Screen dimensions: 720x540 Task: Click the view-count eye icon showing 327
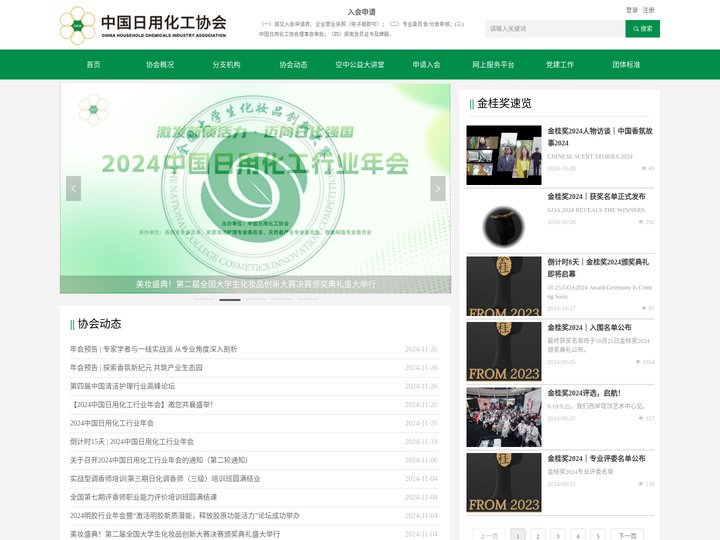coord(641,418)
